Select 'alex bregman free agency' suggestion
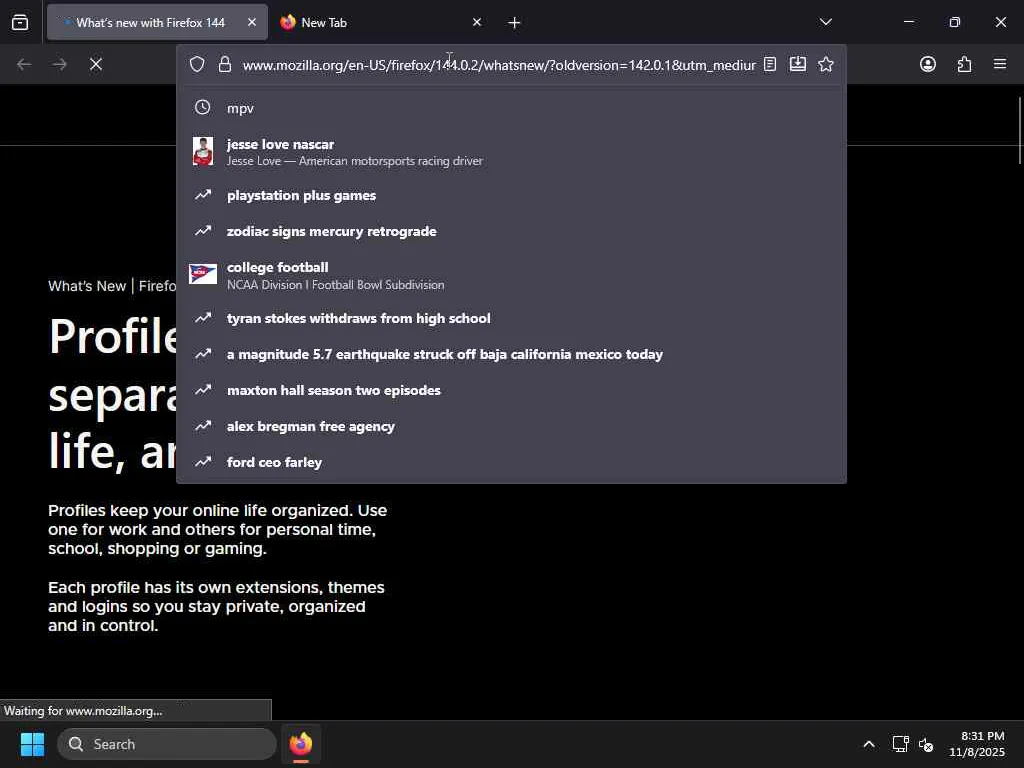This screenshot has width=1024, height=768. point(511,426)
